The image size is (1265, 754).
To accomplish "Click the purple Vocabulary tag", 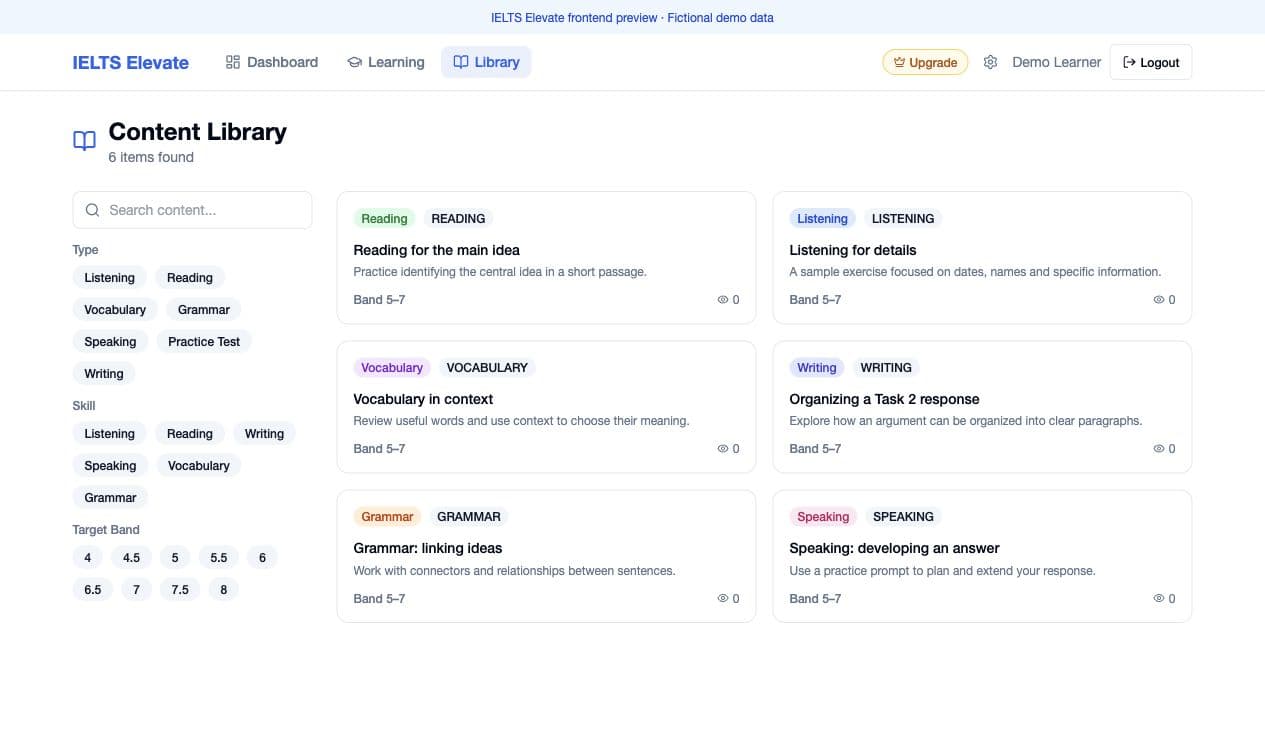I will coord(392,368).
